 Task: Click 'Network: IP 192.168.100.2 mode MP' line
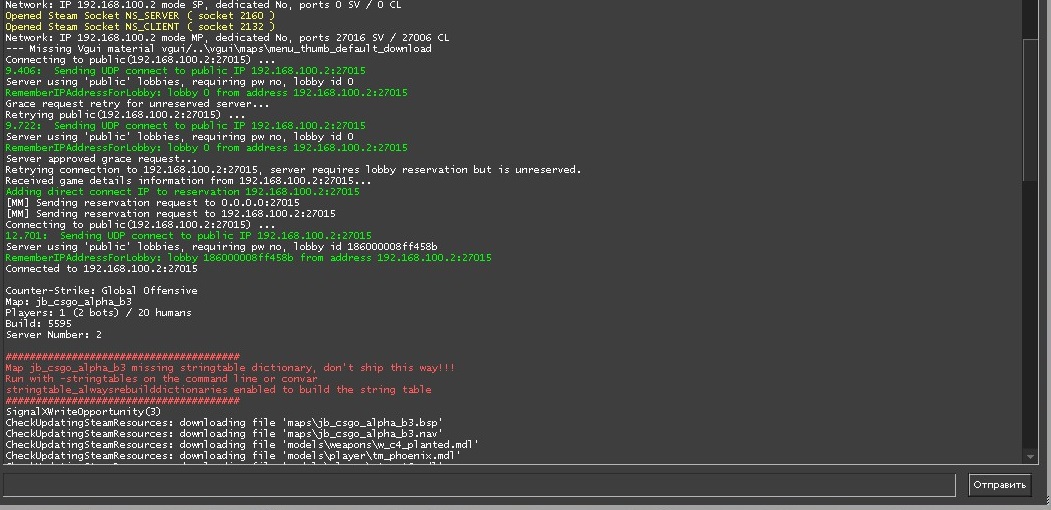(x=227, y=38)
